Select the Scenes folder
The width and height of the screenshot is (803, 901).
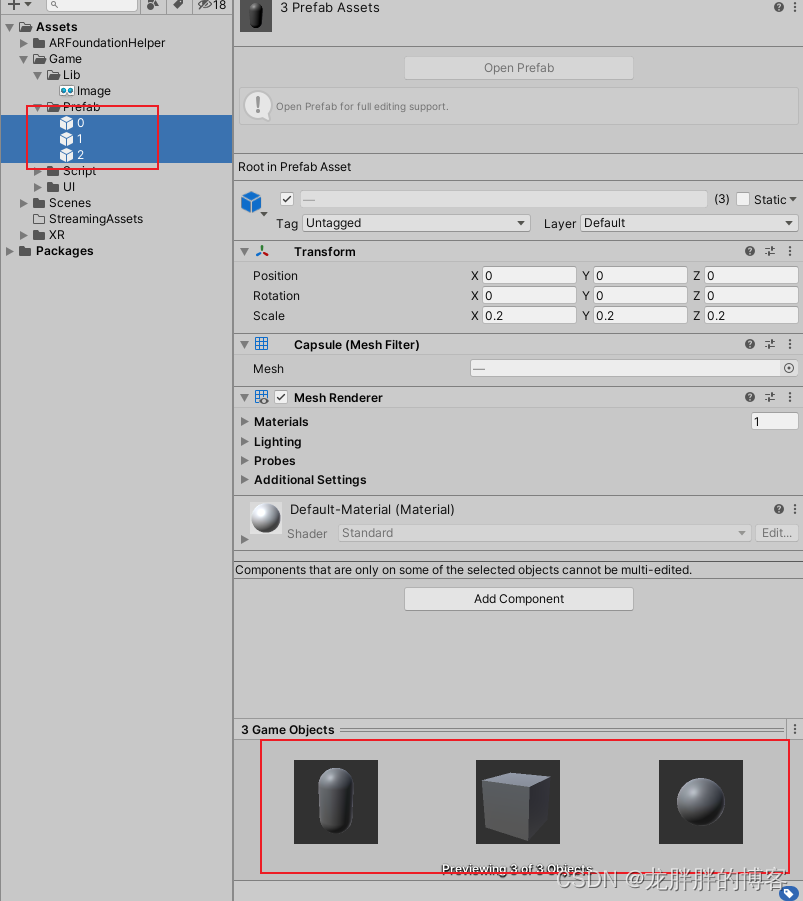click(x=70, y=203)
